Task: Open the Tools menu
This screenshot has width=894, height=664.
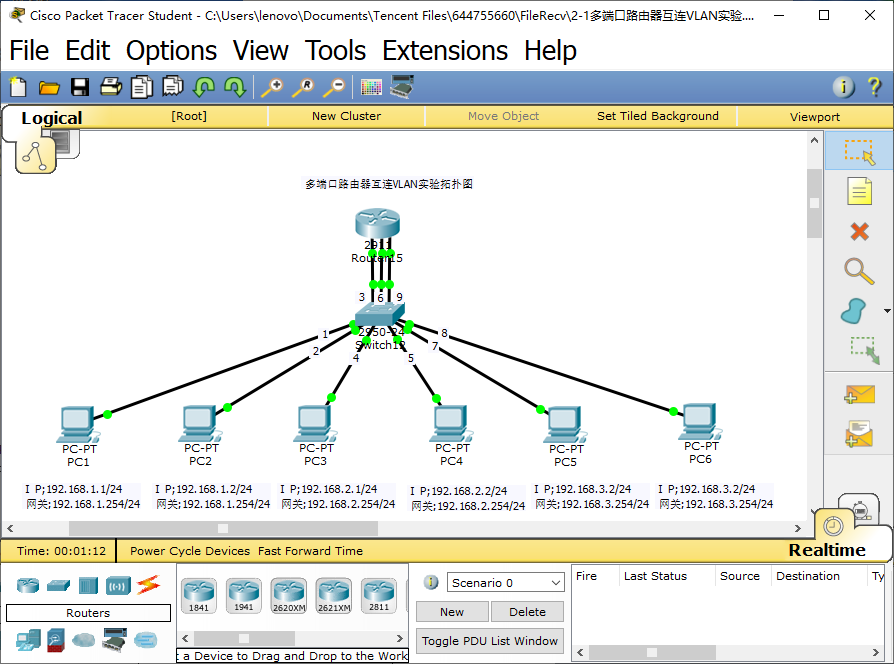Action: point(335,51)
